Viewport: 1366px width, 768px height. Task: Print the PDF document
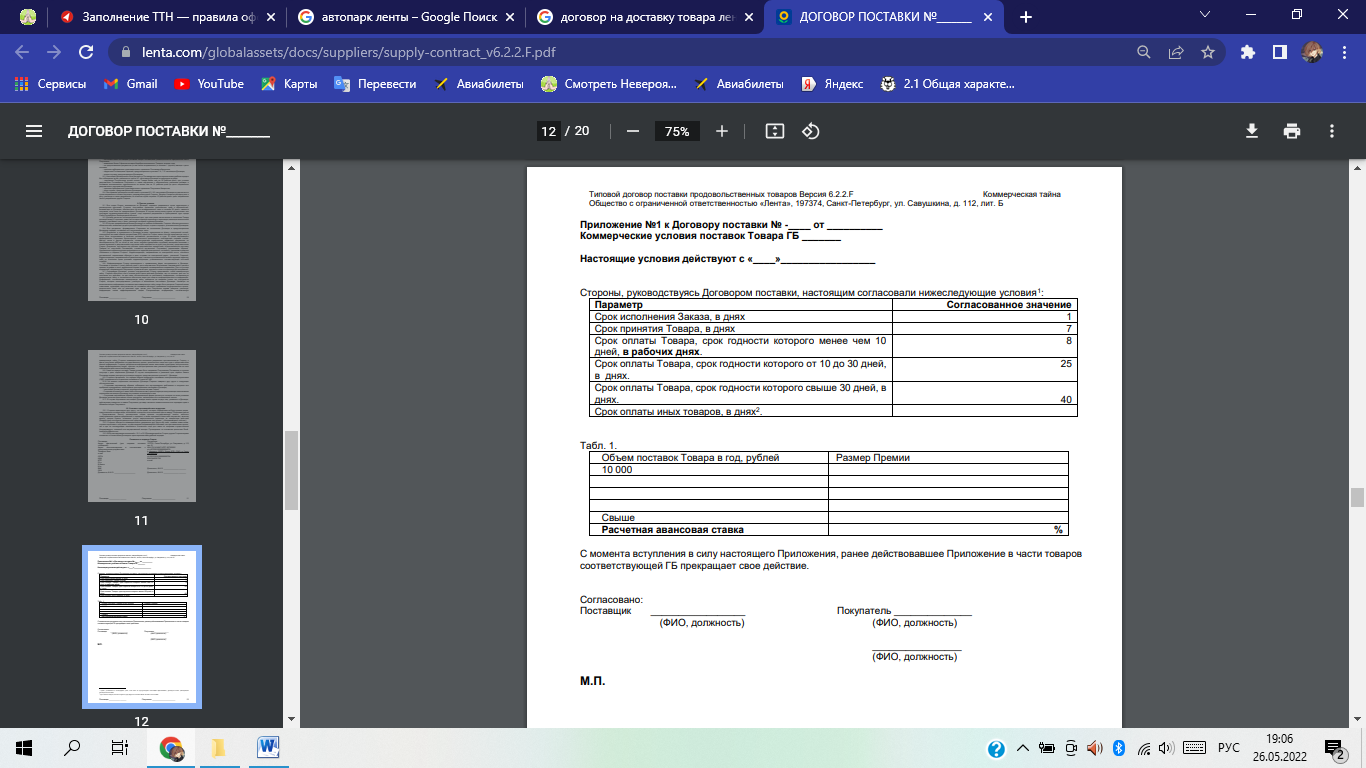click(1292, 131)
